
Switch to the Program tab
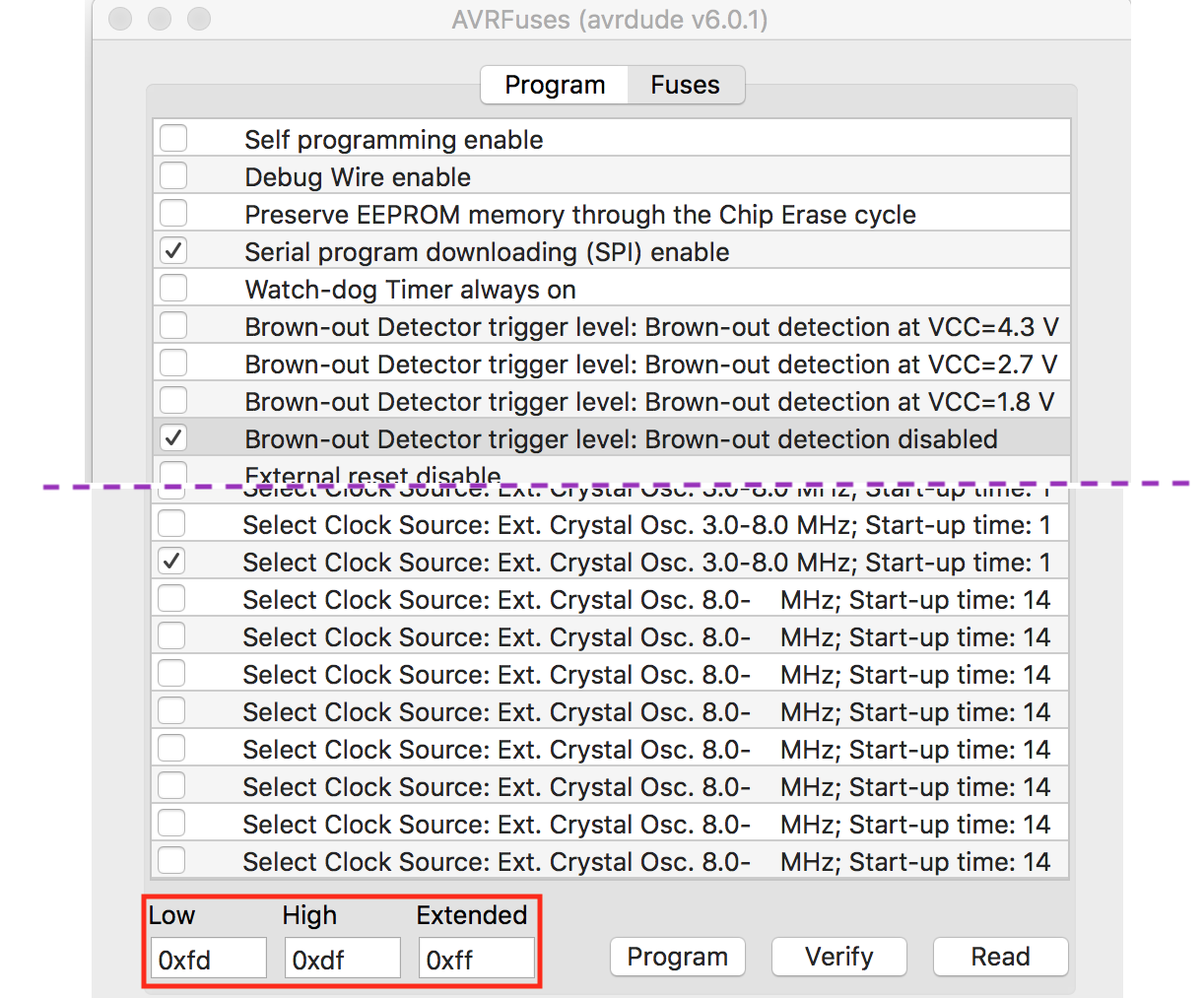[x=555, y=85]
